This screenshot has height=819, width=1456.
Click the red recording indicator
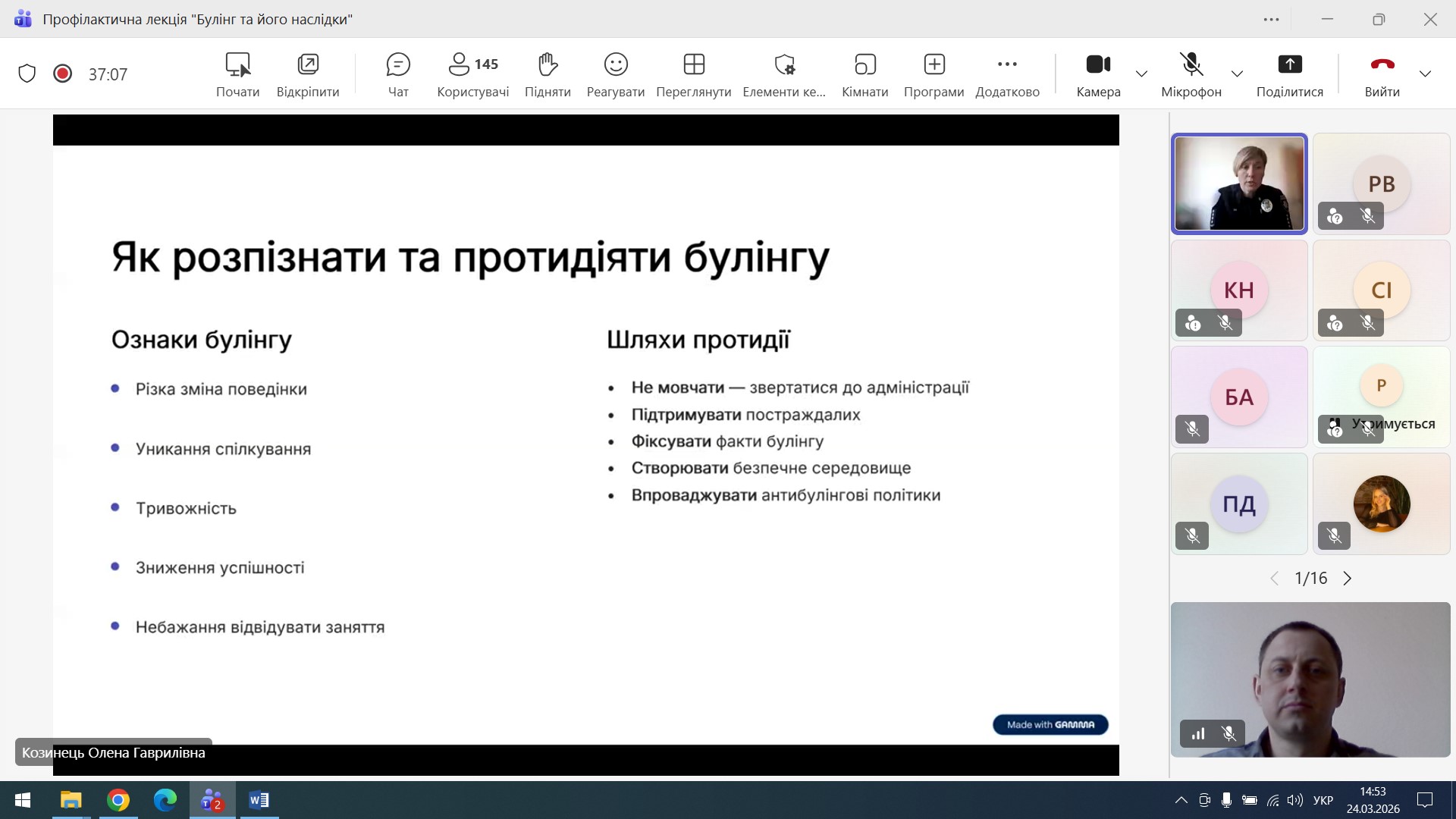(63, 74)
